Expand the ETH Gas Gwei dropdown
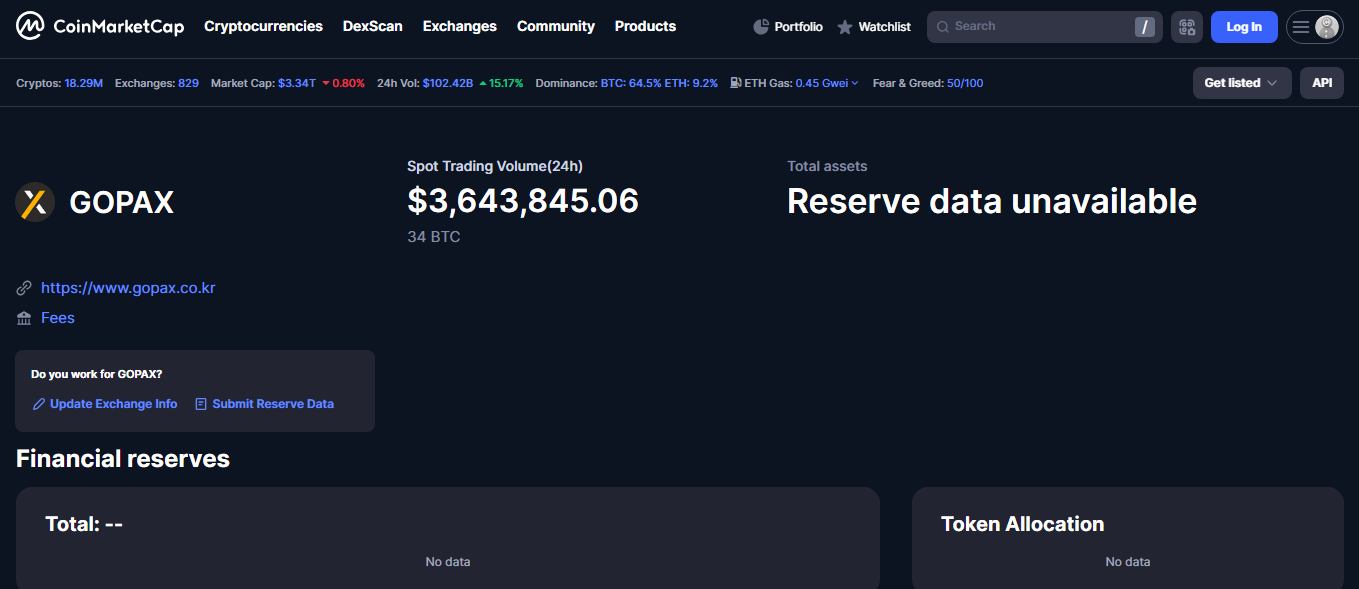1359x589 pixels. pyautogui.click(x=854, y=83)
